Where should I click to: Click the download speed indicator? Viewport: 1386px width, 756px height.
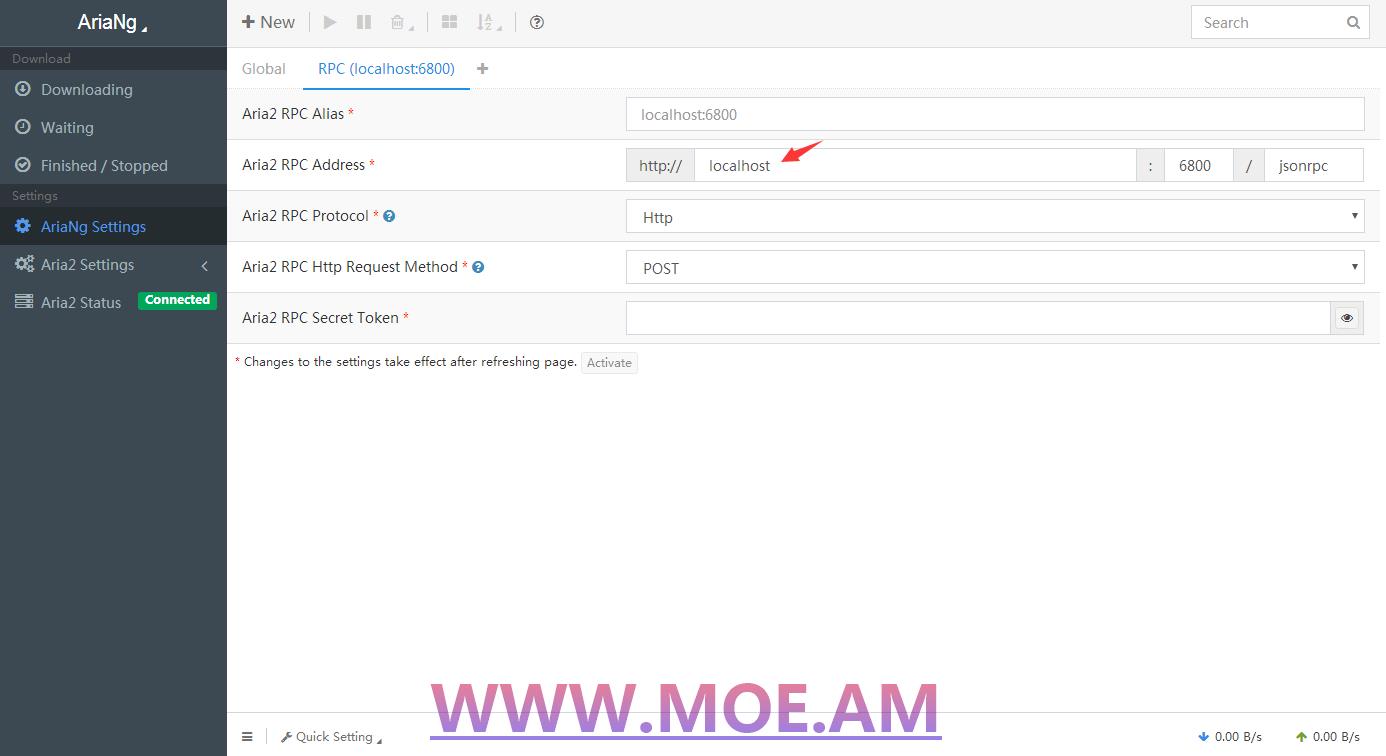[1230, 737]
